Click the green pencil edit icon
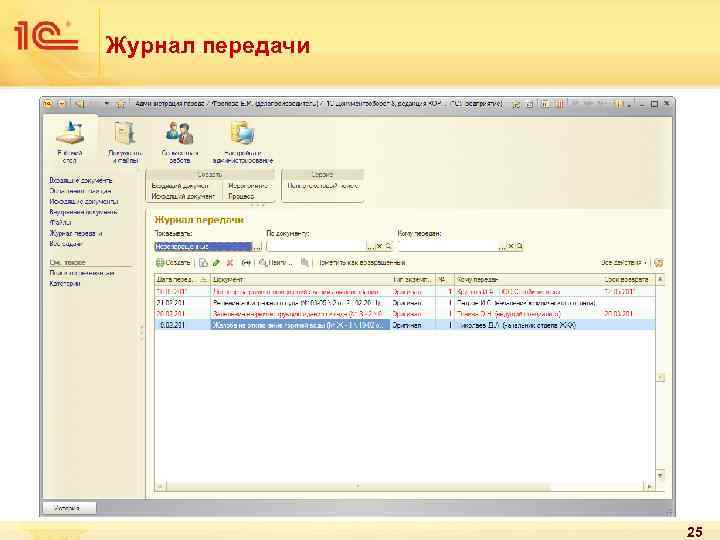720x540 pixels. (216, 263)
